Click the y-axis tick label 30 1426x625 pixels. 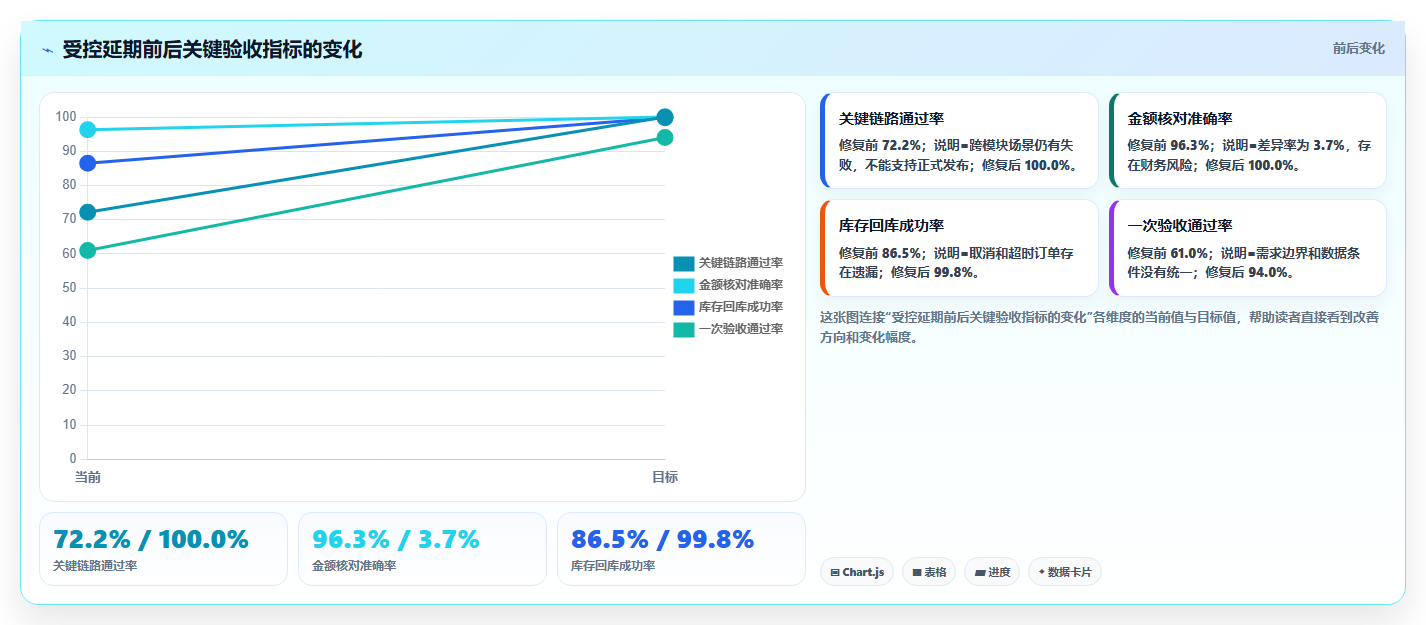coord(69,356)
